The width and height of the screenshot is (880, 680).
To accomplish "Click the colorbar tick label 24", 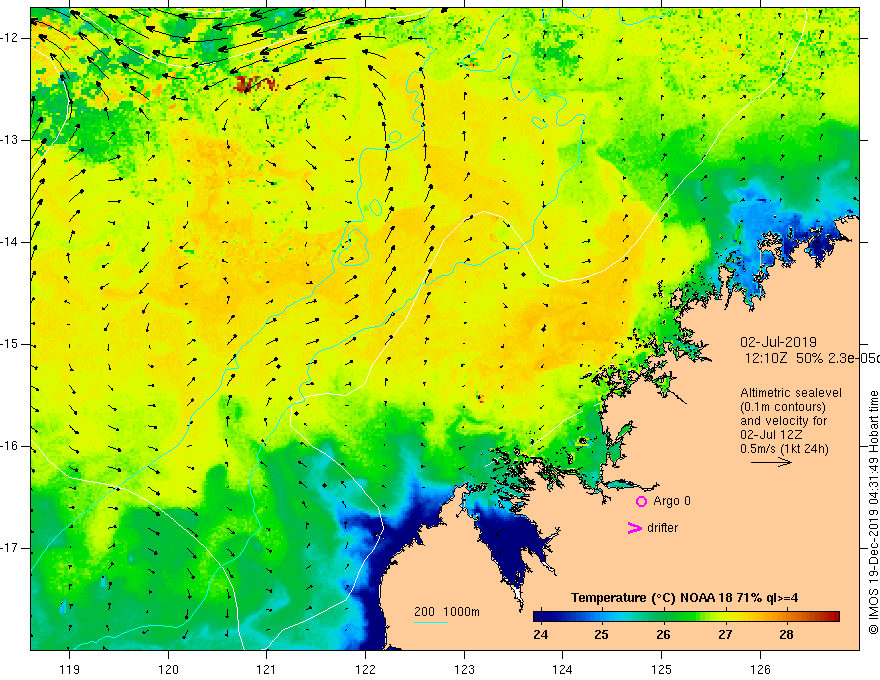I will coord(540,635).
